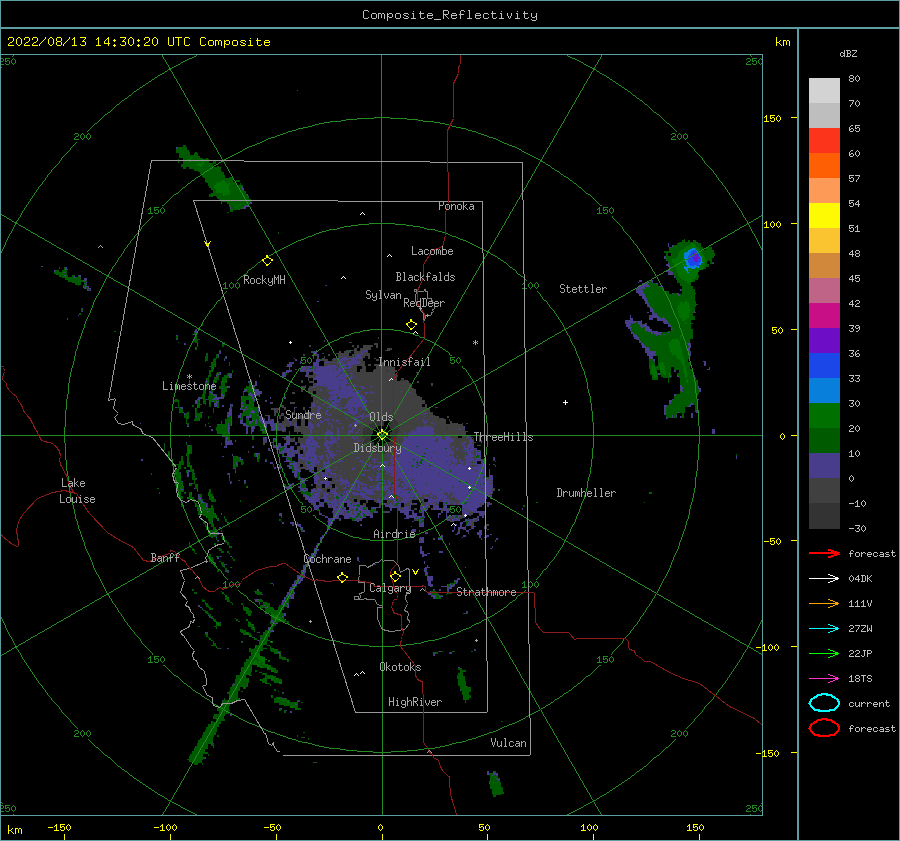Select the RockyMH label
Screen dimensions: 900x841
click(264, 280)
